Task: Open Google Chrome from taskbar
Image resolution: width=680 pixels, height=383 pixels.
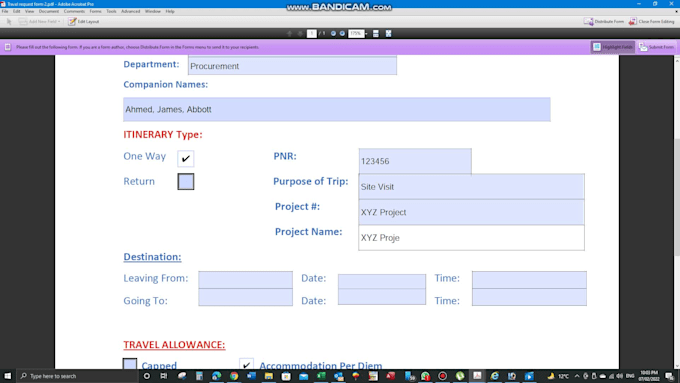Action: 234,376
